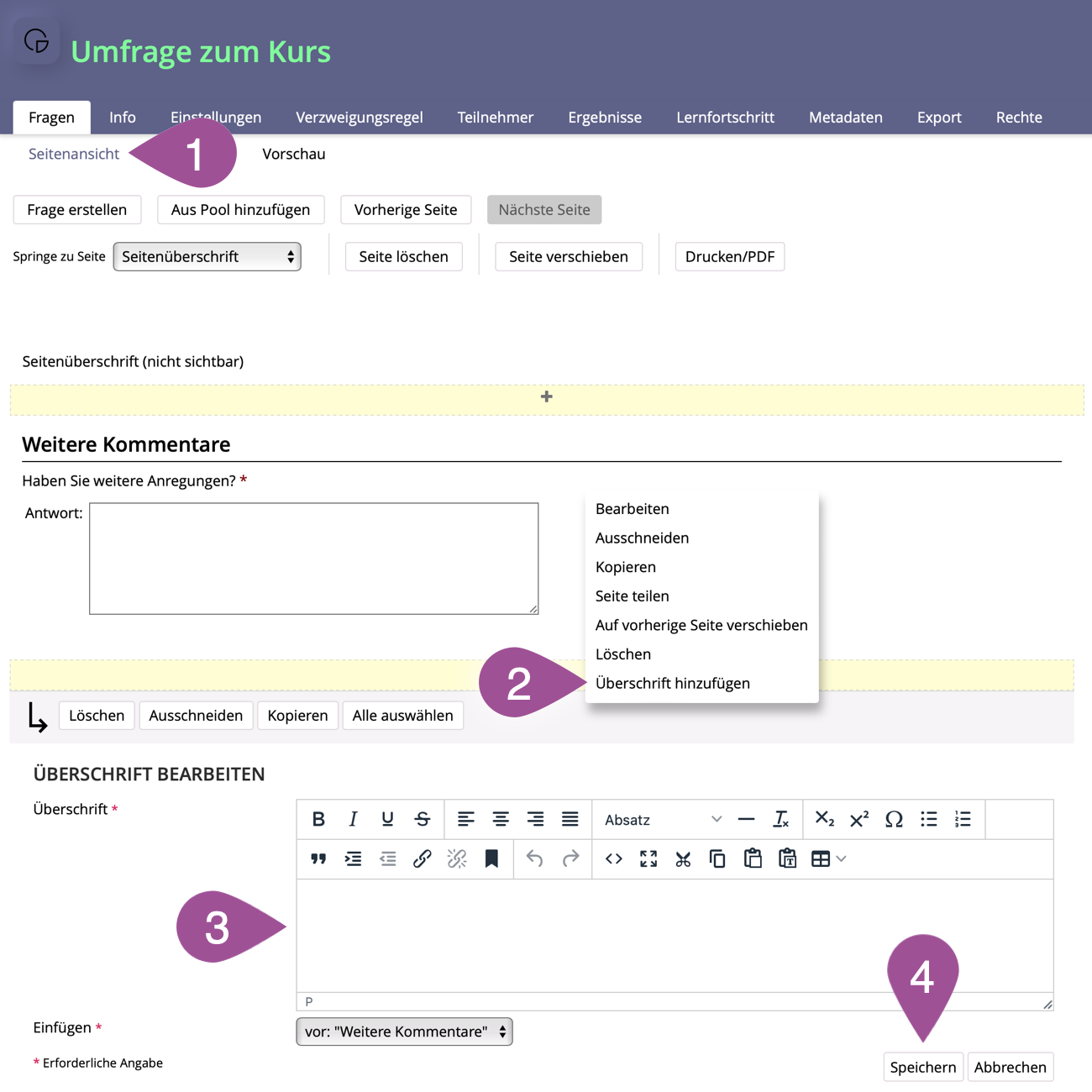Click the Frage erstellen button
Image resolution: width=1092 pixels, height=1092 pixels.
[77, 210]
